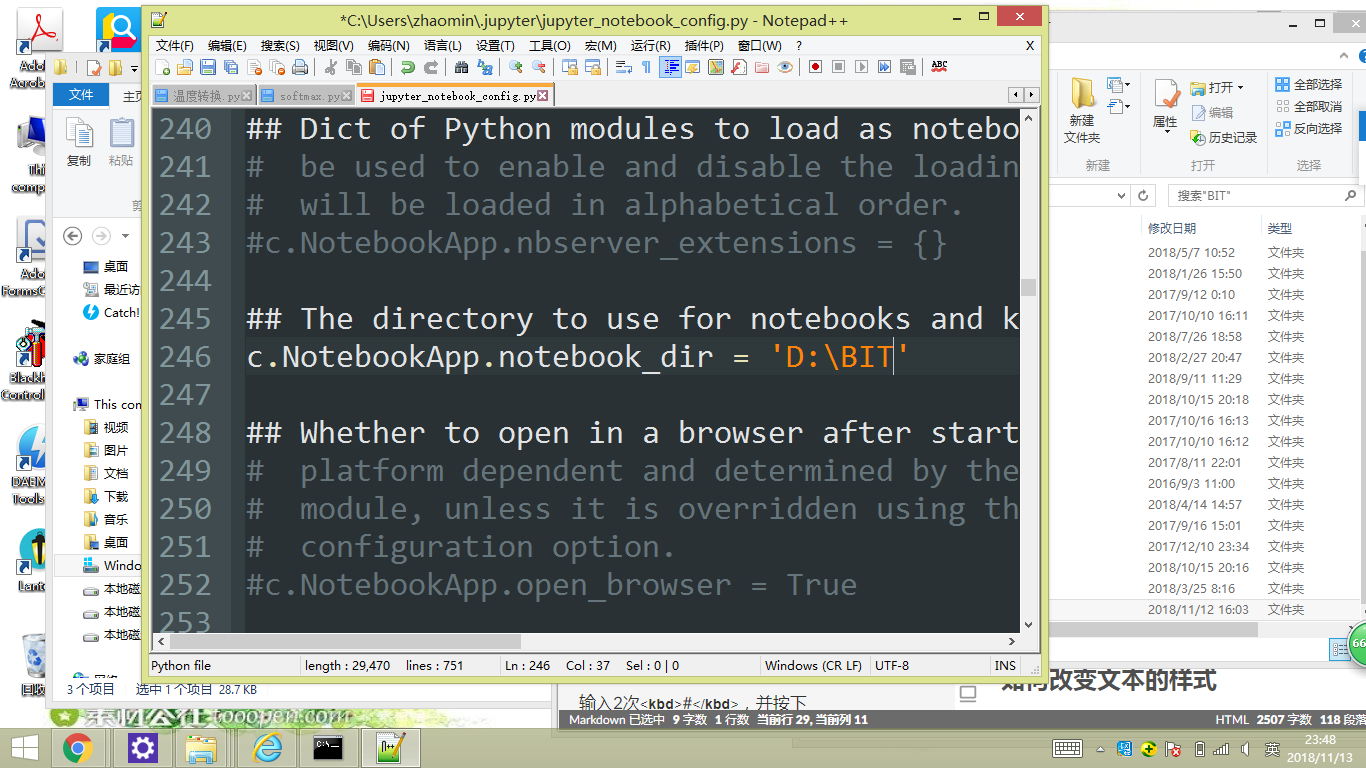Click 反向选择 in the Explorer ribbon
The image size is (1366, 768).
point(1309,128)
